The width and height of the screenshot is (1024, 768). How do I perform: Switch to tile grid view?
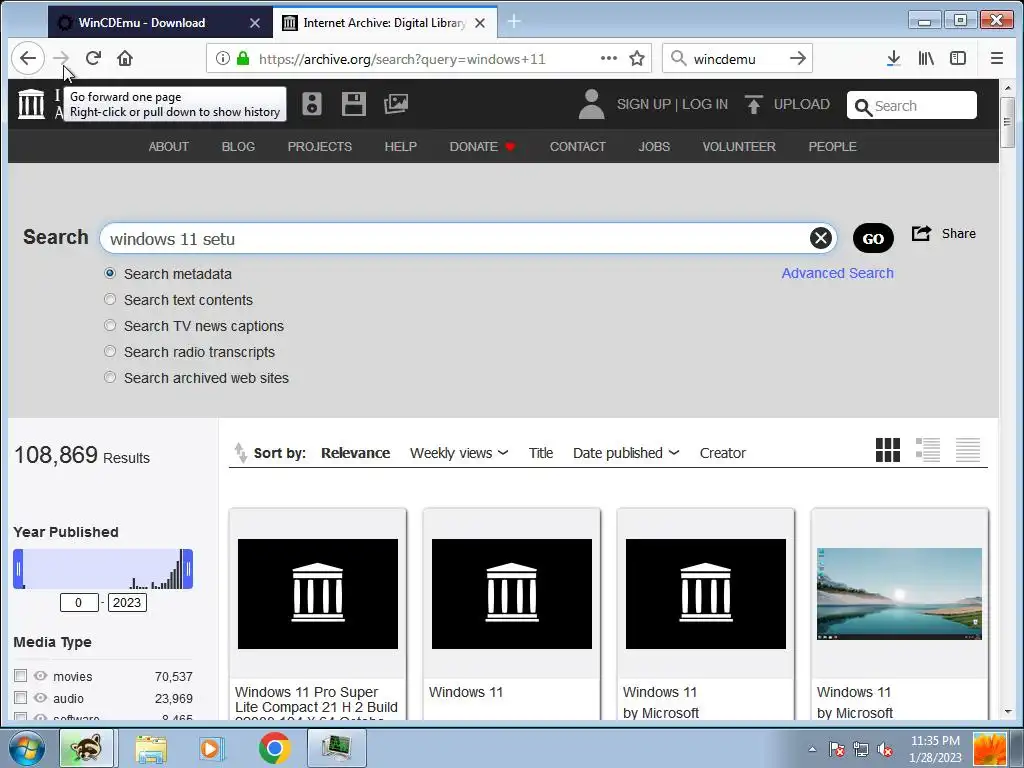[888, 450]
